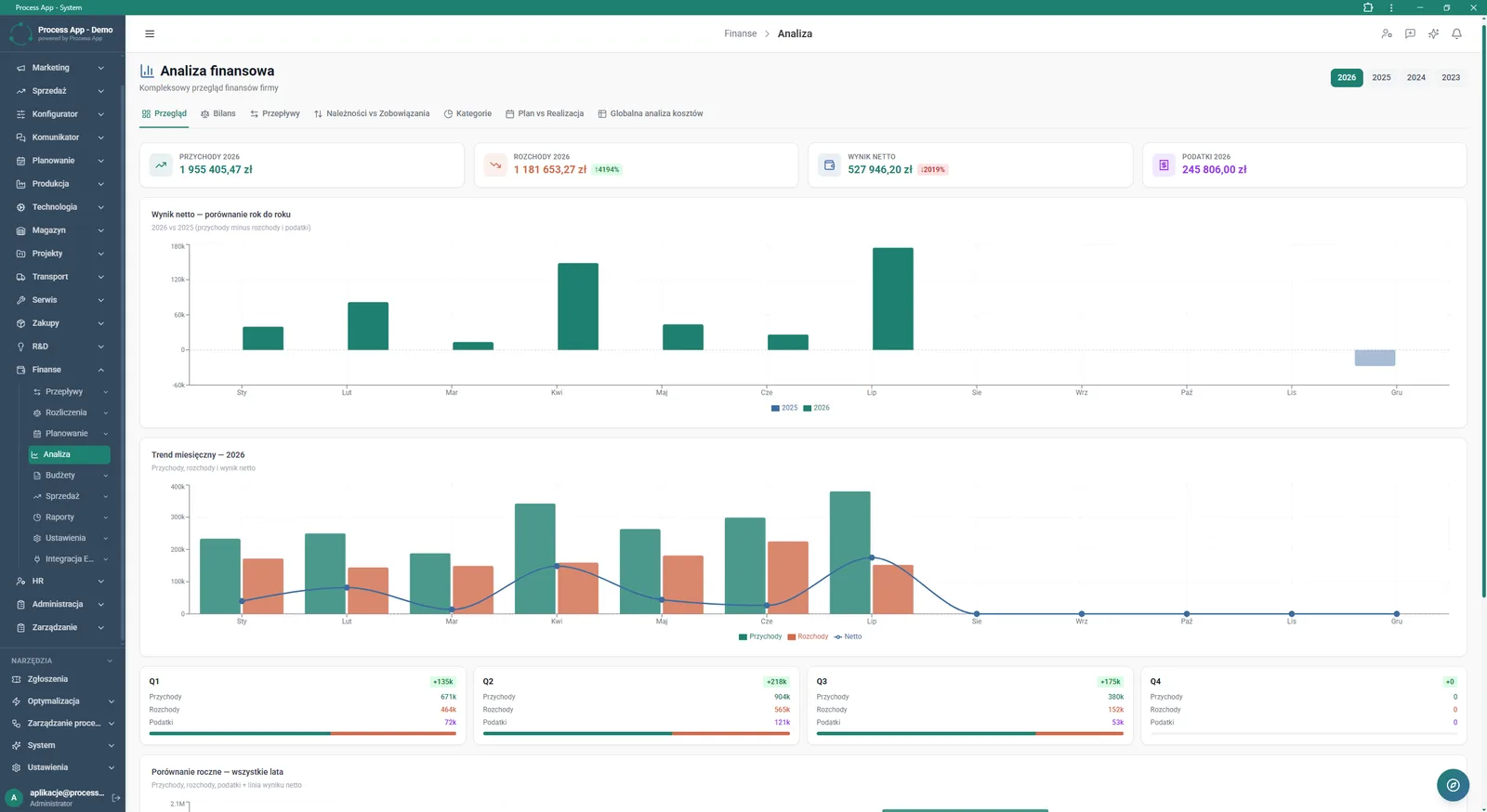Click the Q1 progress bar
This screenshot has height=812, width=1487.
point(302,733)
